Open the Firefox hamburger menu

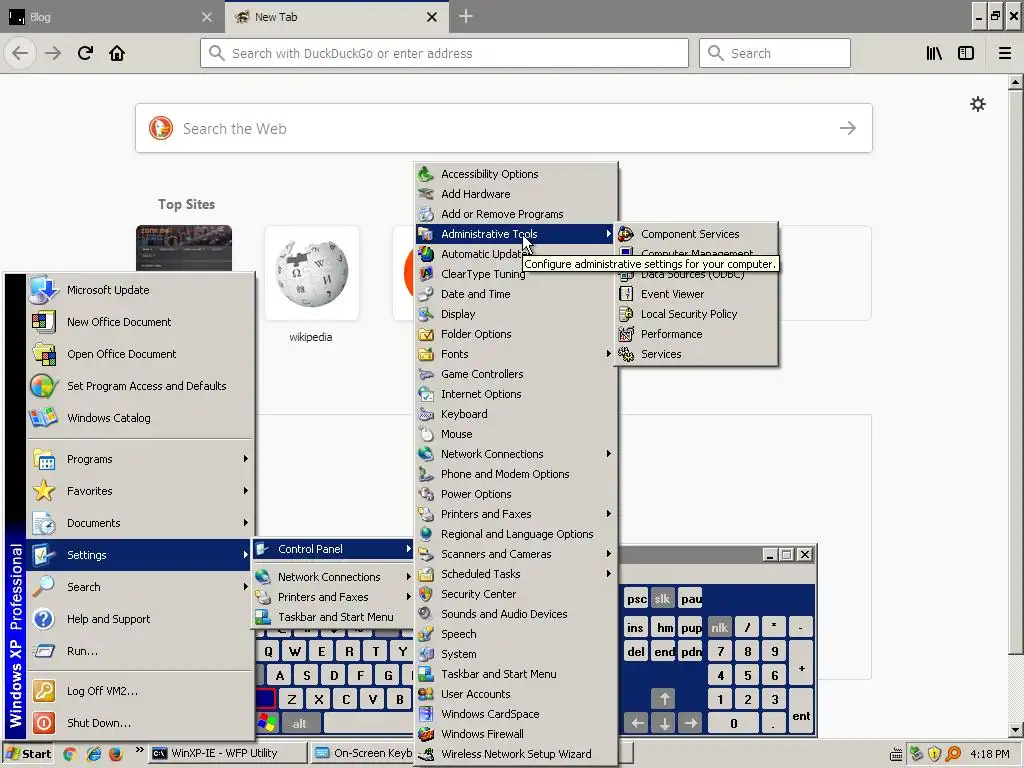(1005, 53)
